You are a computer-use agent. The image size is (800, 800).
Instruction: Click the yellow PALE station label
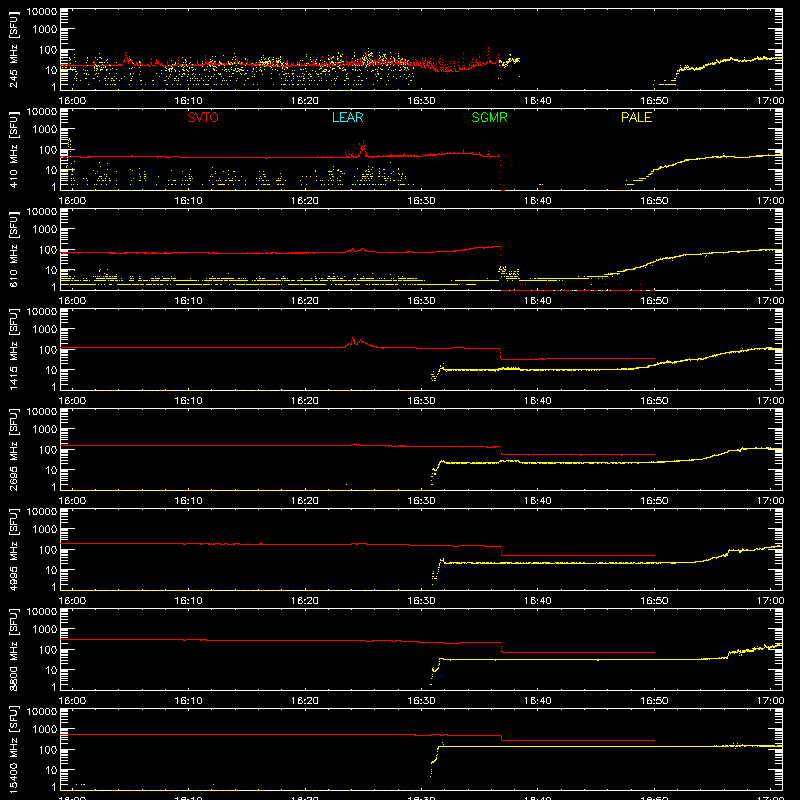tap(636, 117)
